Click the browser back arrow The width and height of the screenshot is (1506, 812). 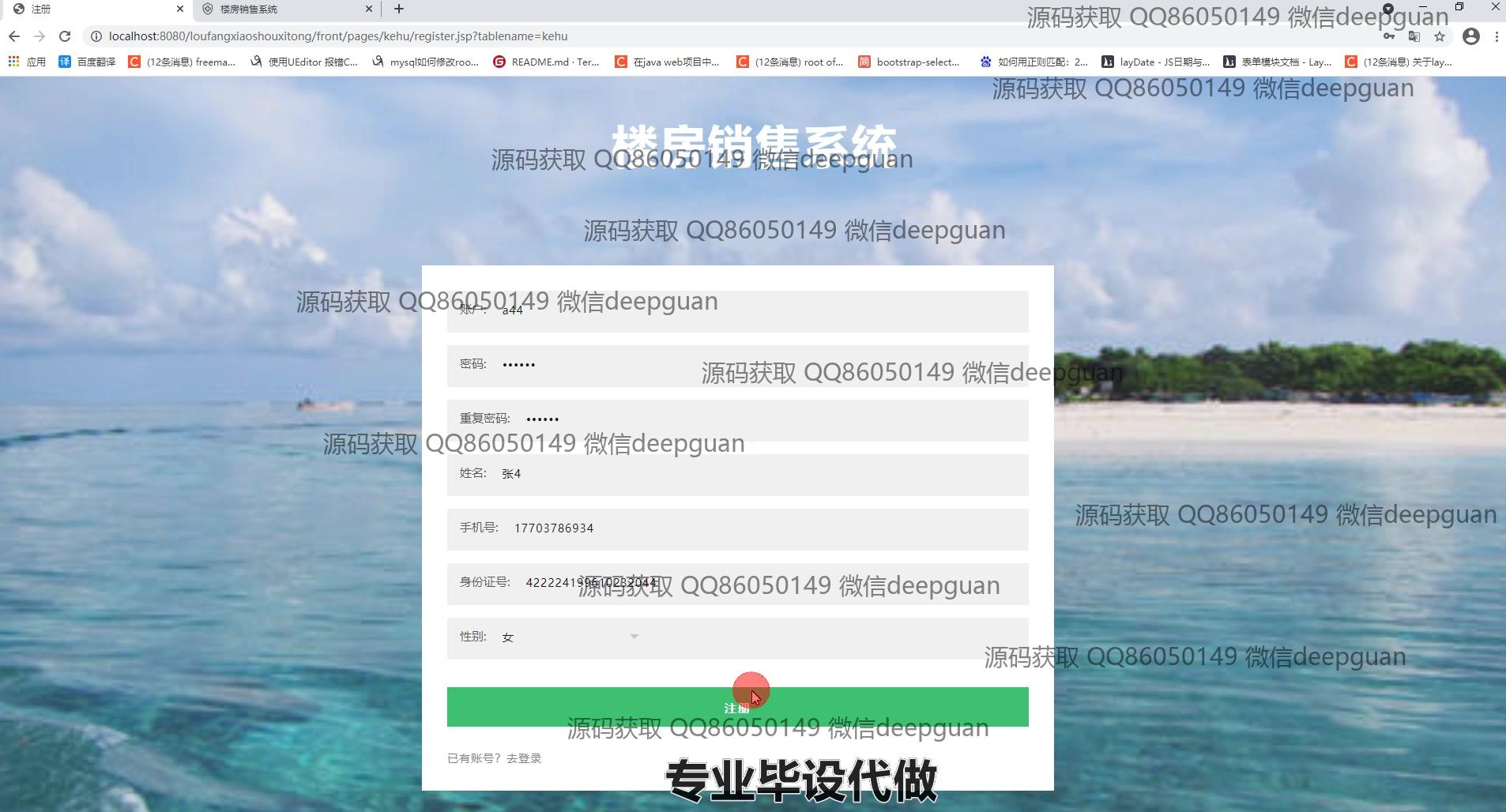(14, 36)
